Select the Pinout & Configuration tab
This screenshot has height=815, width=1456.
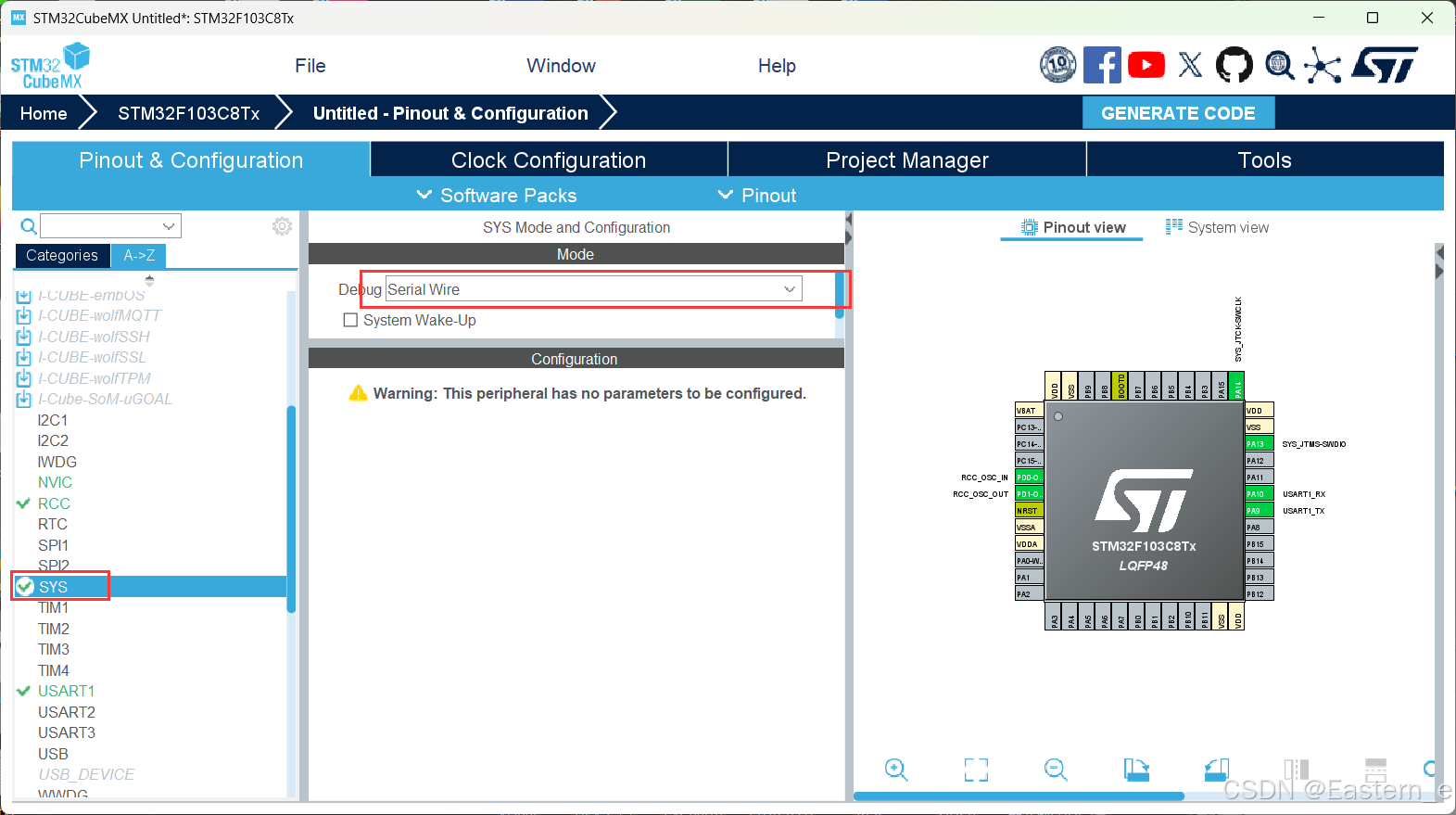[x=191, y=159]
